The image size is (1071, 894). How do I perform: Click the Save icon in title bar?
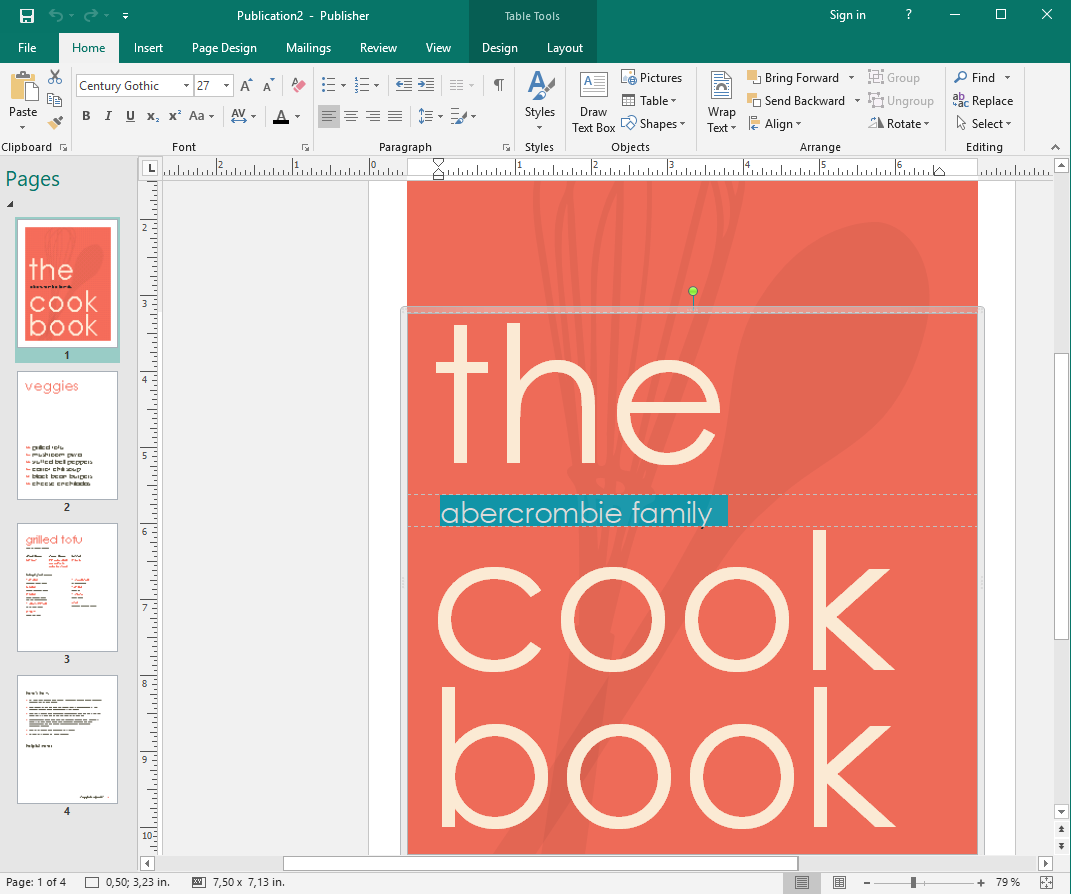(27, 16)
